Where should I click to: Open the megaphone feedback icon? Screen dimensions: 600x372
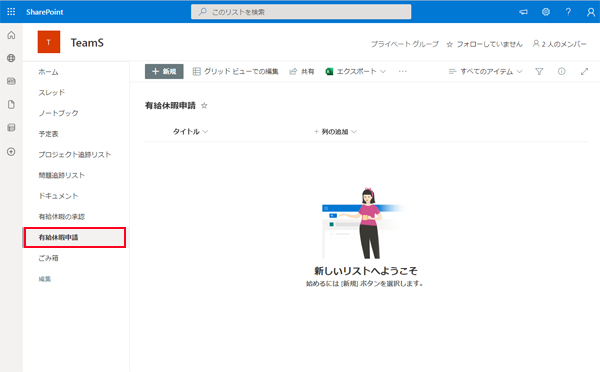coord(523,12)
